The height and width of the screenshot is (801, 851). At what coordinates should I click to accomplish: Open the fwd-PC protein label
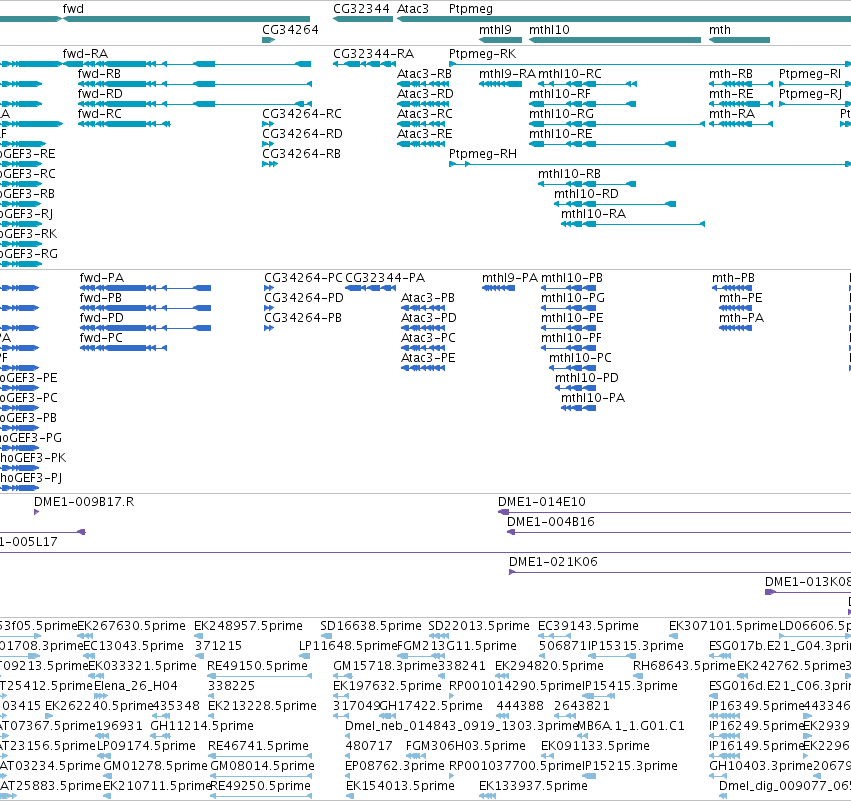tap(101, 338)
